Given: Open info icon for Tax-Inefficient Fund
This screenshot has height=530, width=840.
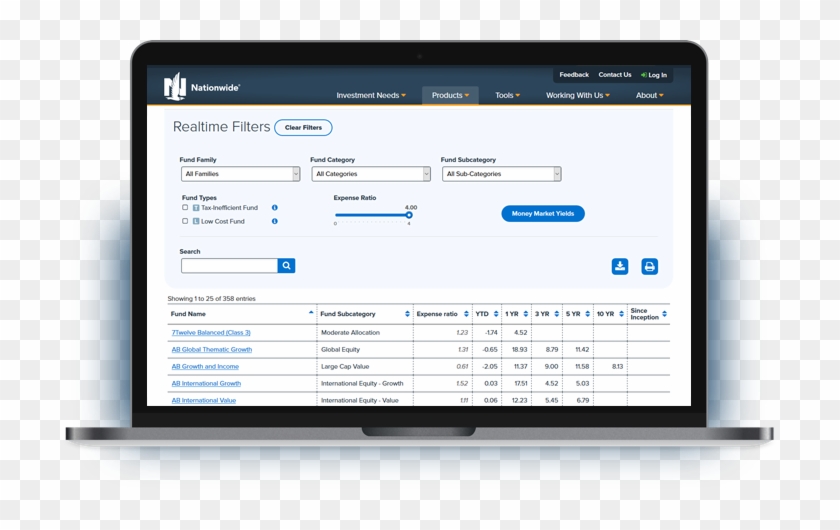Looking at the screenshot, I should click(275, 208).
